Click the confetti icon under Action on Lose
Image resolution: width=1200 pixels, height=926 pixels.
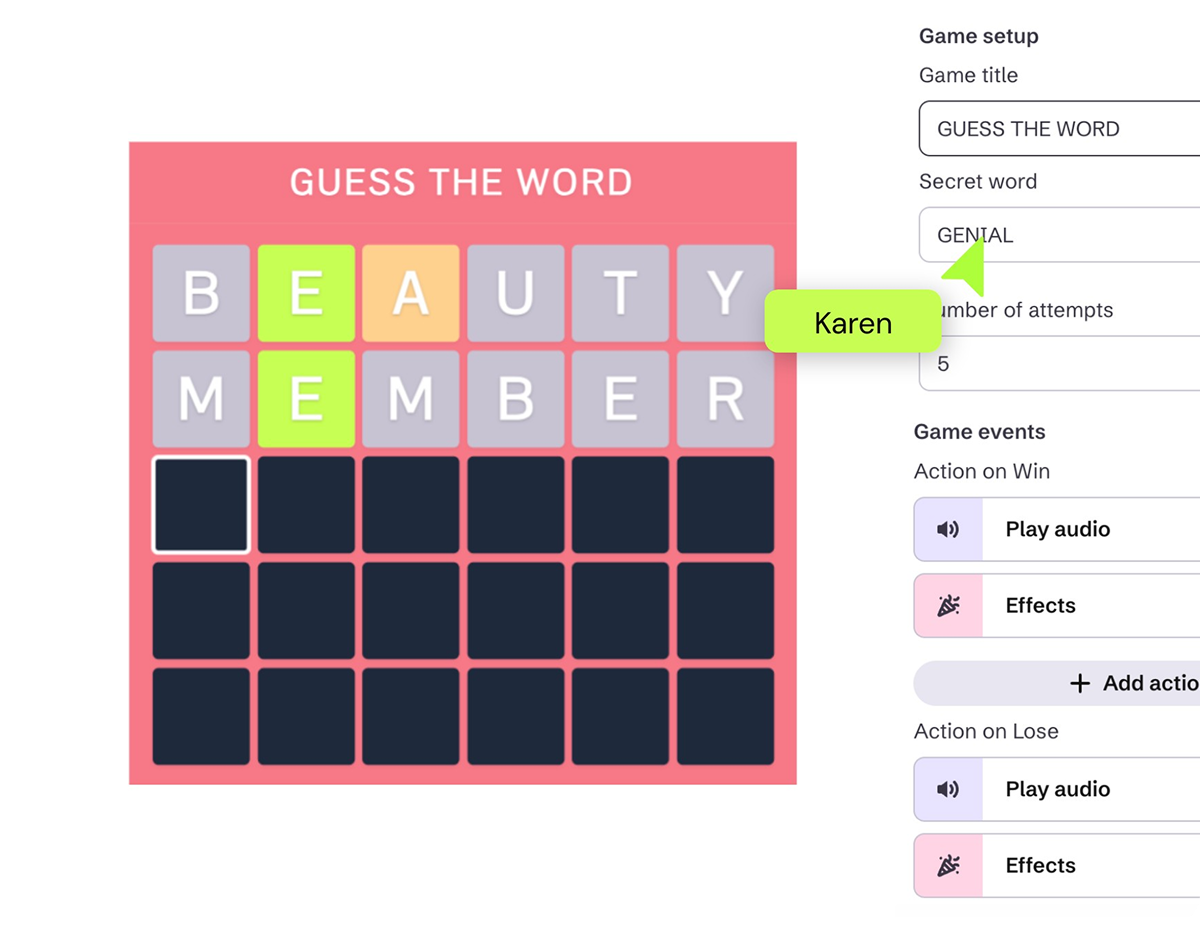pyautogui.click(x=947, y=865)
